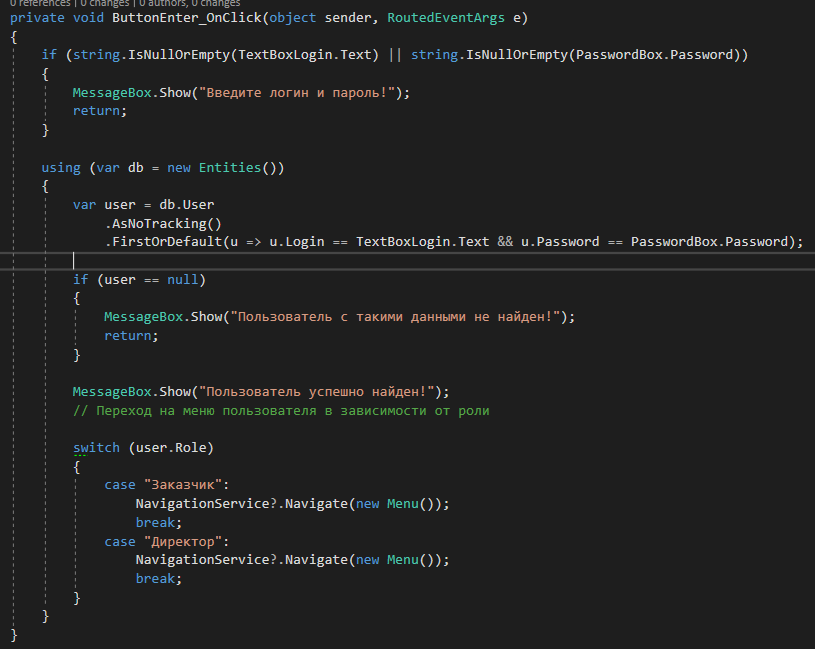Click the break statement under the "Директор" case

point(159,579)
